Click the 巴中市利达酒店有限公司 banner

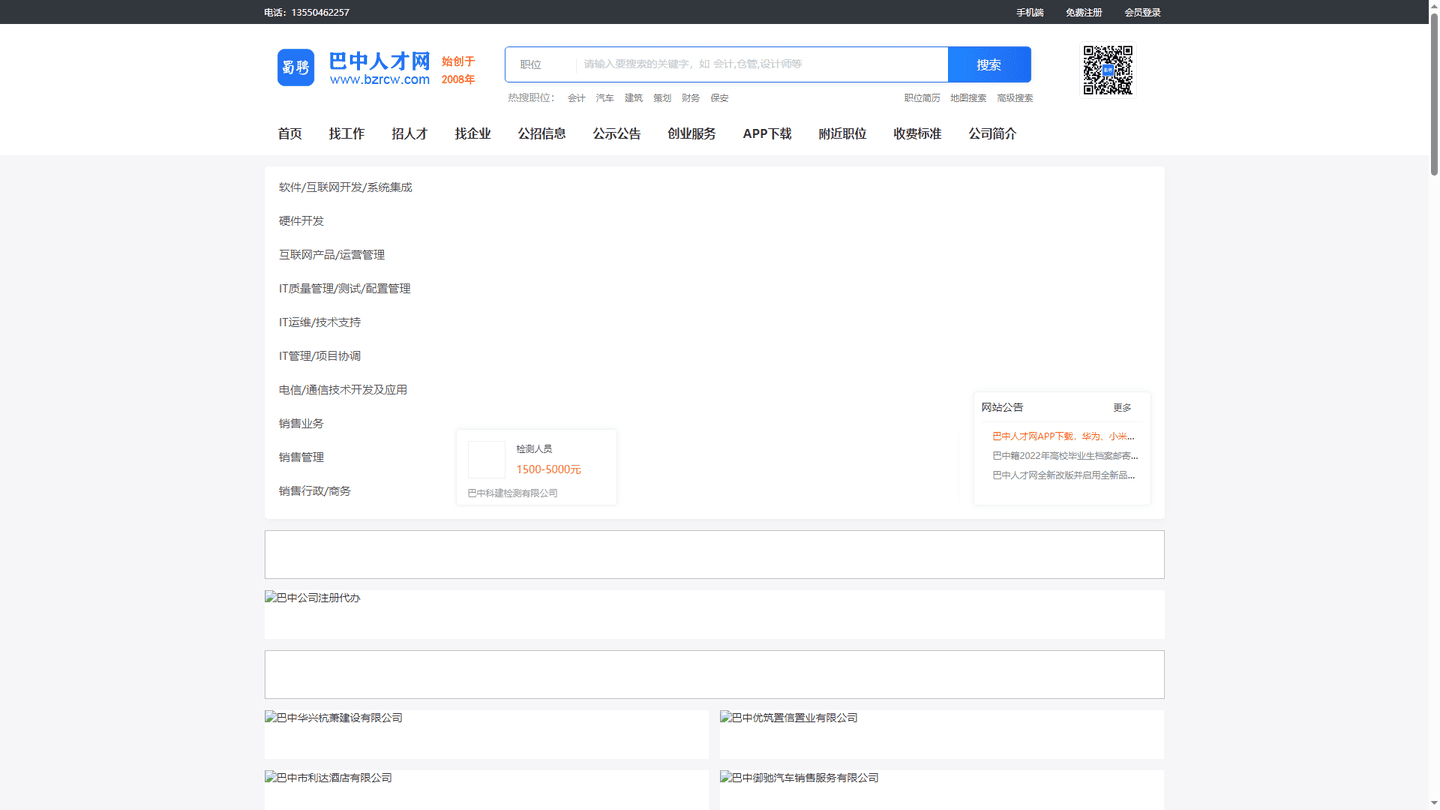click(x=486, y=789)
